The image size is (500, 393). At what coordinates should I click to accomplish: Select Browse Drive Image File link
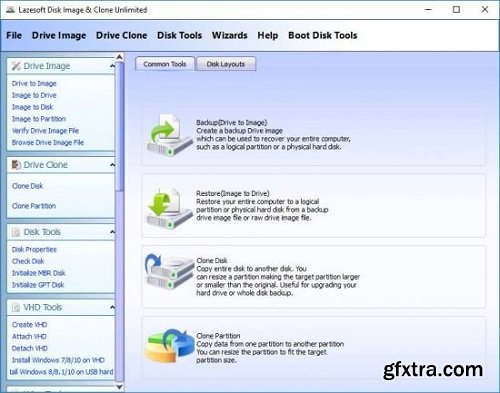coord(48,142)
